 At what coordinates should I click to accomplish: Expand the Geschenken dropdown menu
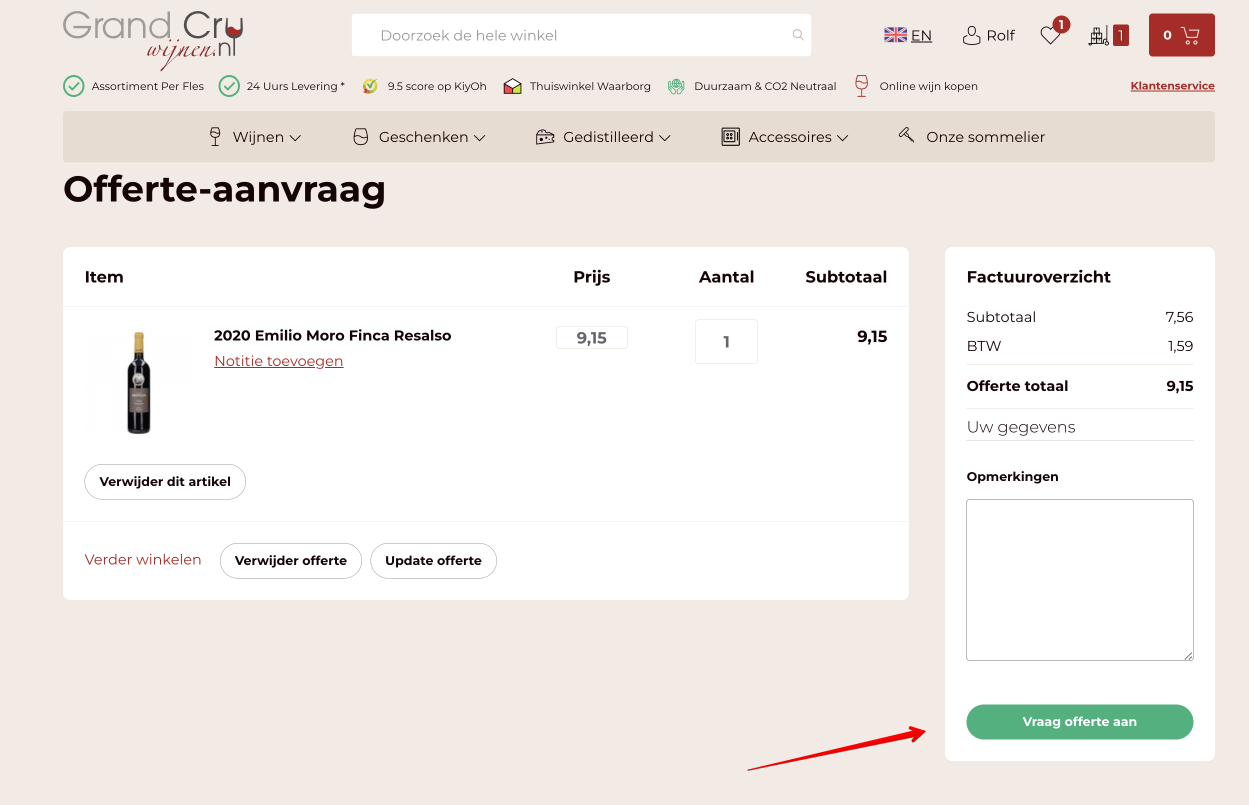point(419,137)
